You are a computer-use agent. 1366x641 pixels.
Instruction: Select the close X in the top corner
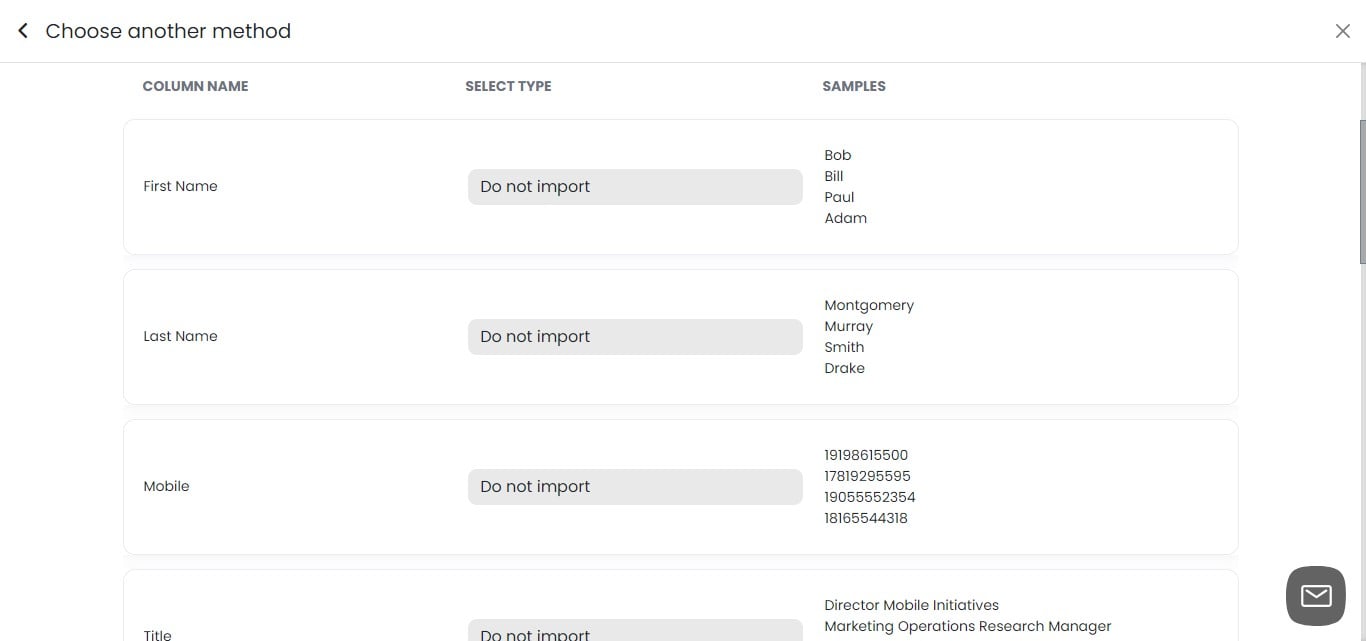click(1343, 31)
